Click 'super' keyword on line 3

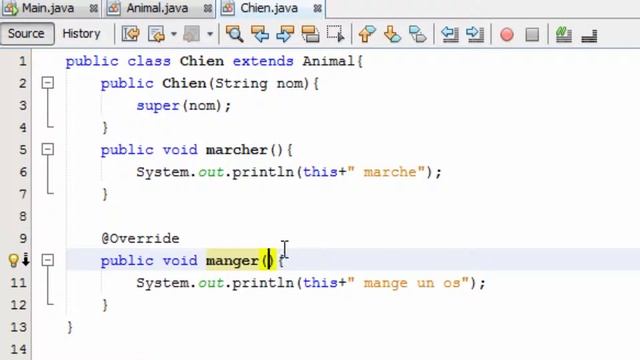pos(158,106)
